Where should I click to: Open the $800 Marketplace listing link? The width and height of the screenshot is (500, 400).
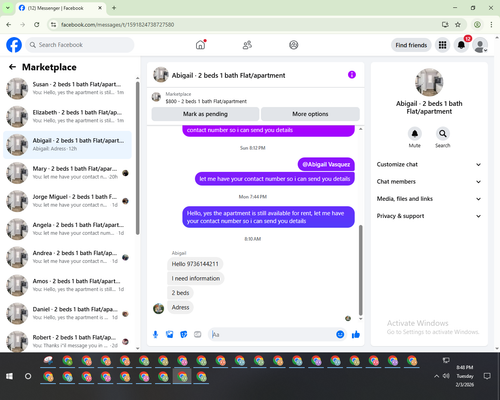pyautogui.click(x=206, y=101)
